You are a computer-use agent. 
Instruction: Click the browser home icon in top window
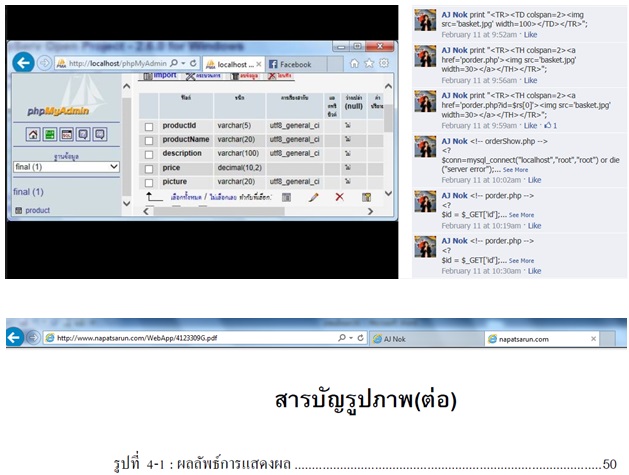coord(355,64)
